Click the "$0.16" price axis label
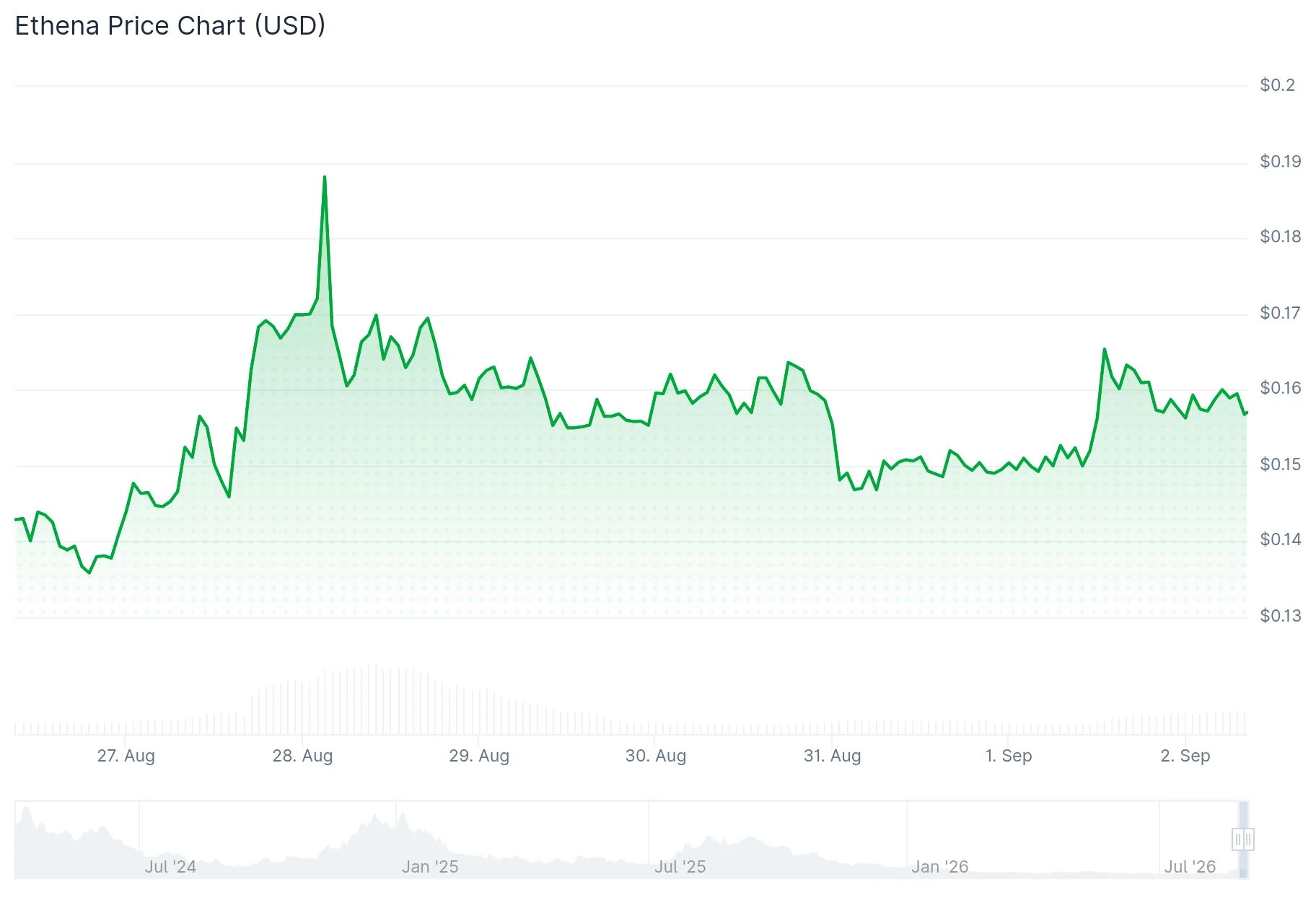Viewport: 1316px width, 900px height. 1281,388
